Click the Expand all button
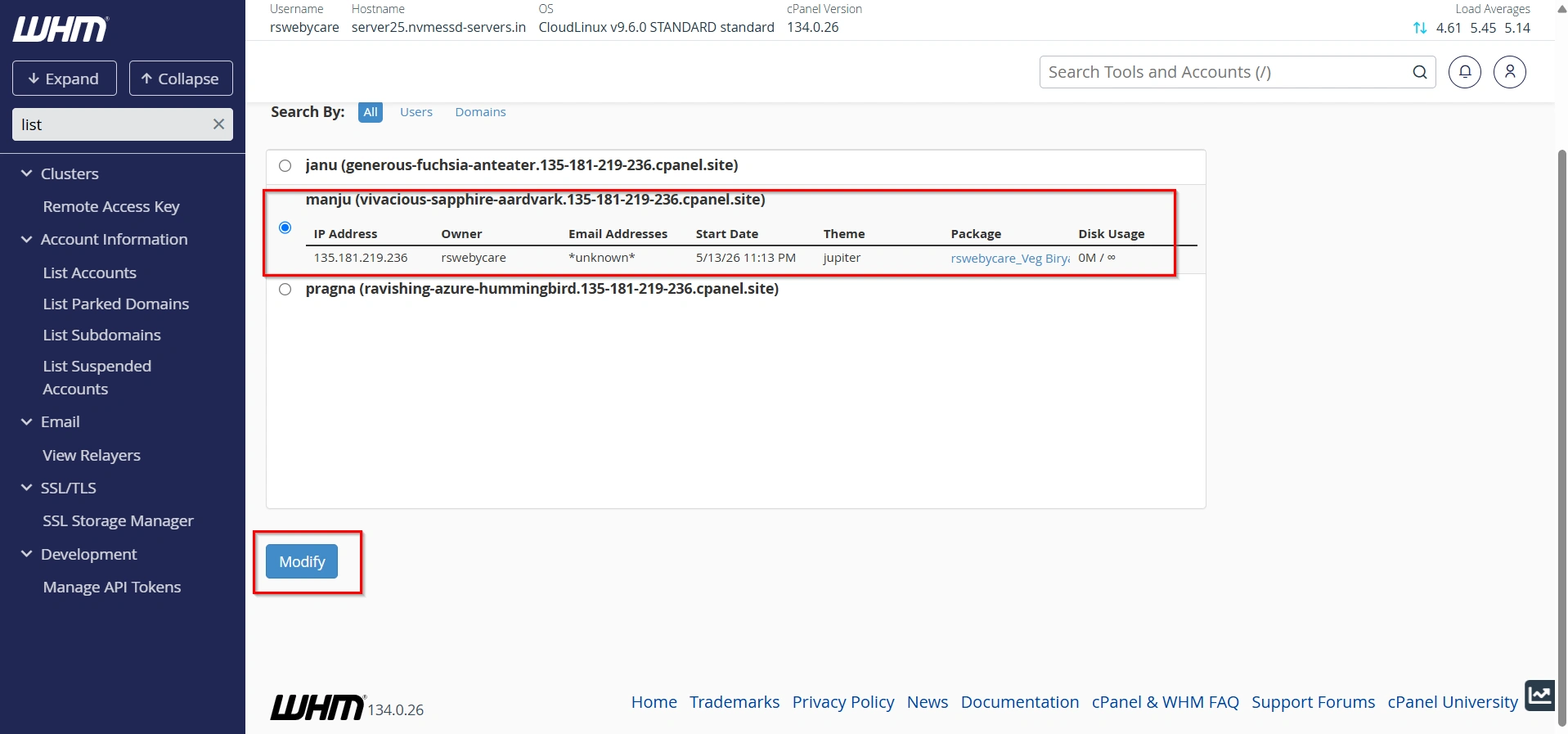1568x734 pixels. 65,79
